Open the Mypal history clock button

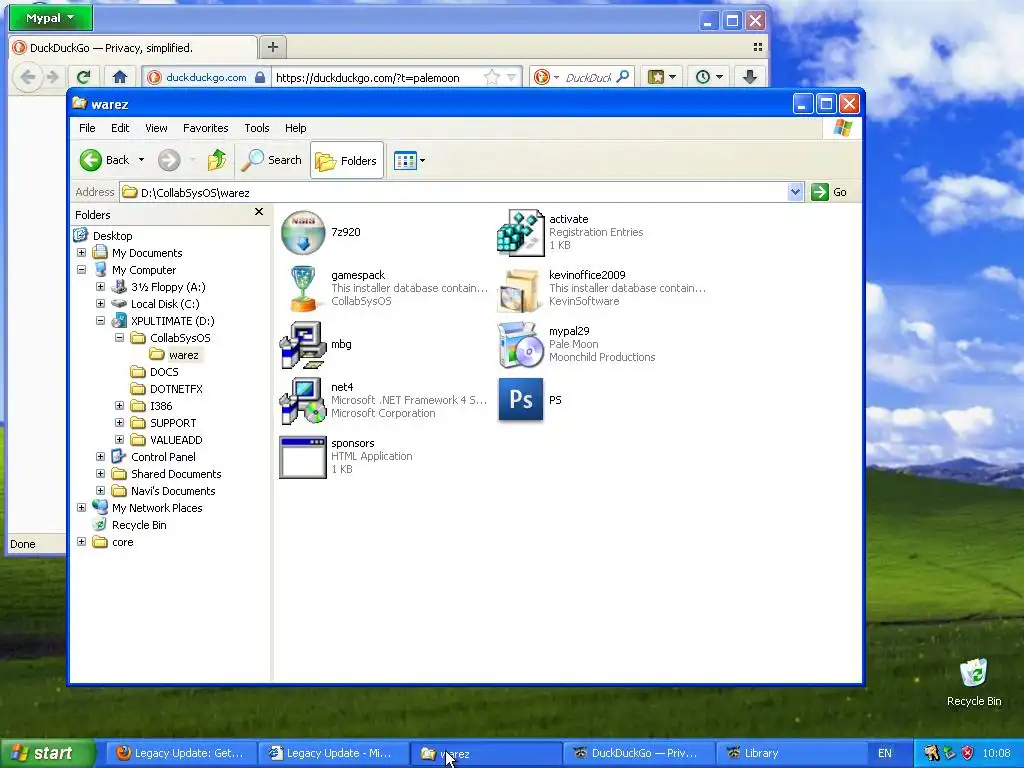pyautogui.click(x=708, y=77)
